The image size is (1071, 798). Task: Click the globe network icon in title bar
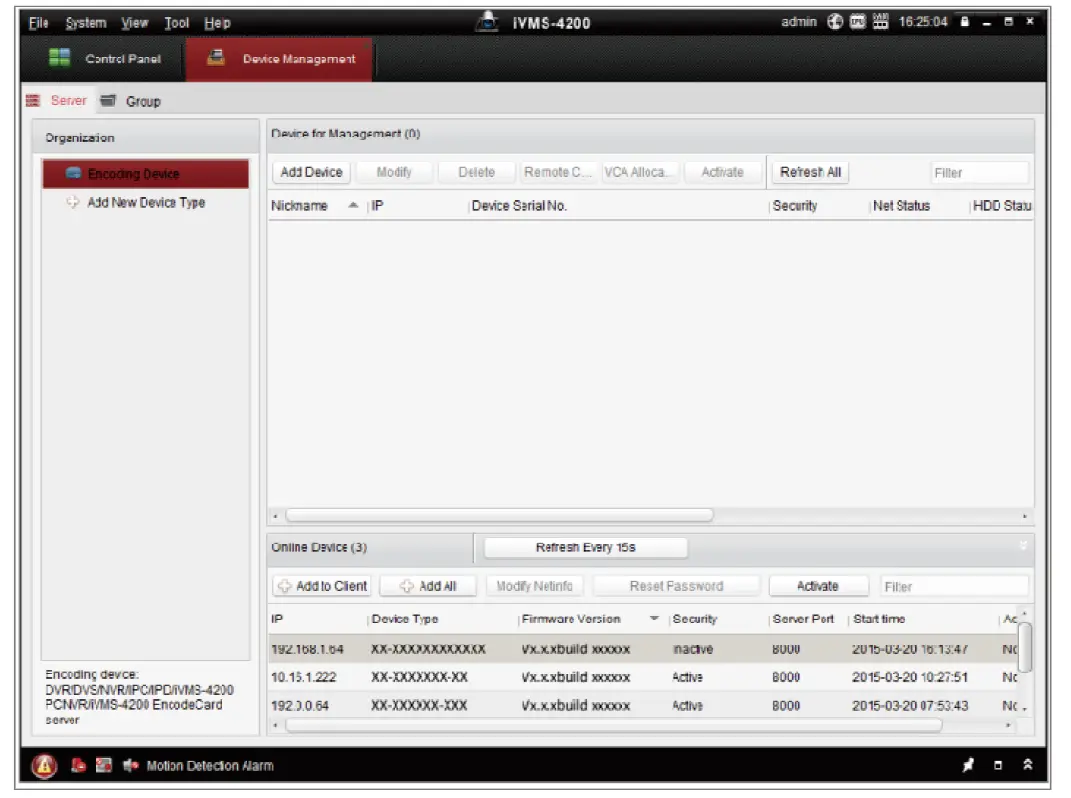(x=836, y=22)
